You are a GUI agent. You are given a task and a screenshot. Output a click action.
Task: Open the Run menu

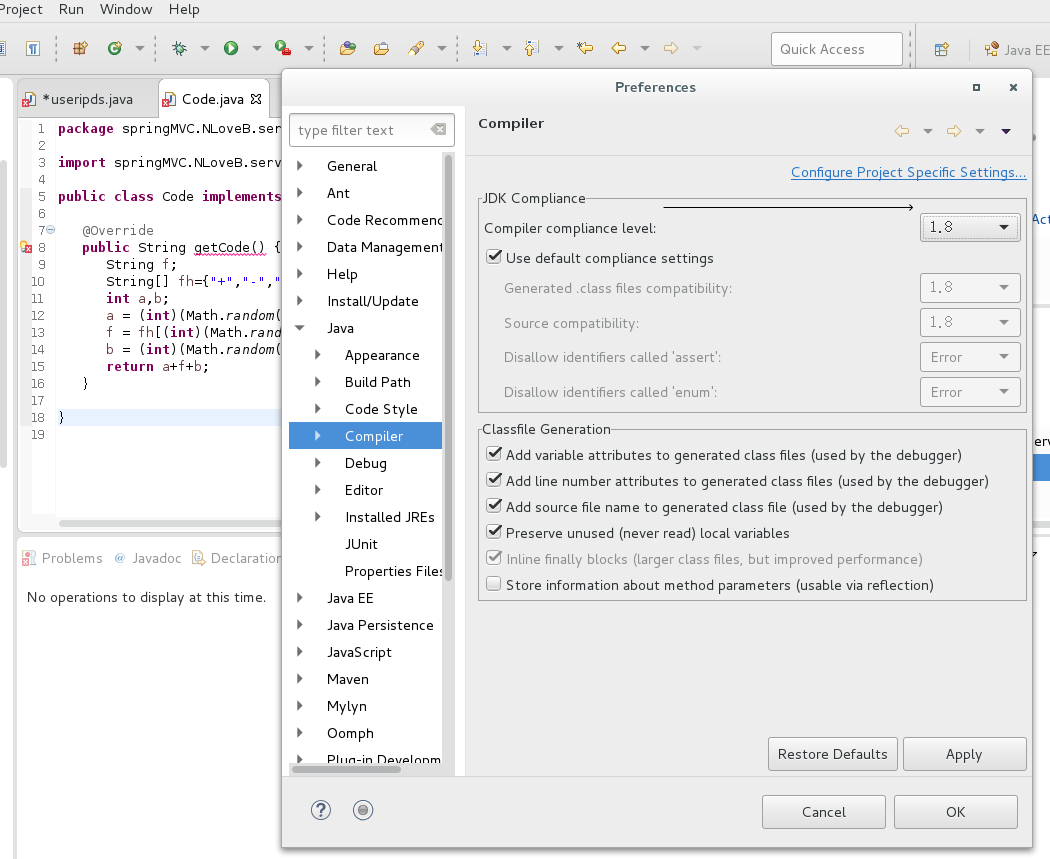tap(71, 9)
